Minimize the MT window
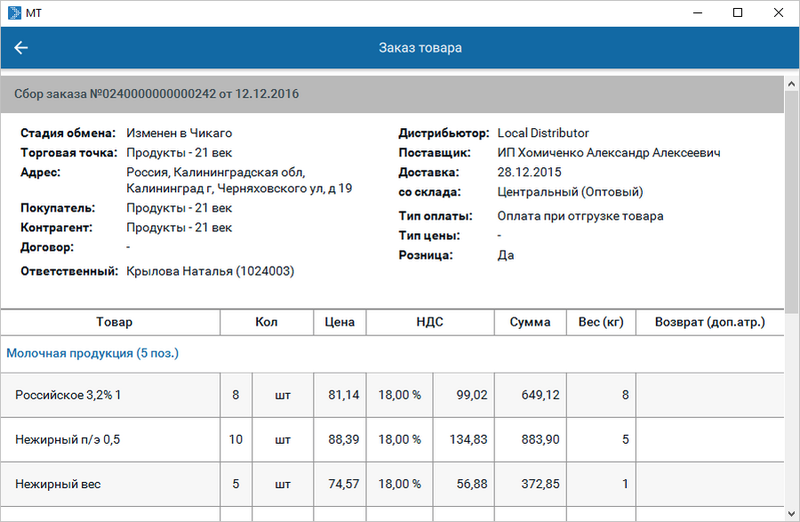800x522 pixels. [x=690, y=13]
